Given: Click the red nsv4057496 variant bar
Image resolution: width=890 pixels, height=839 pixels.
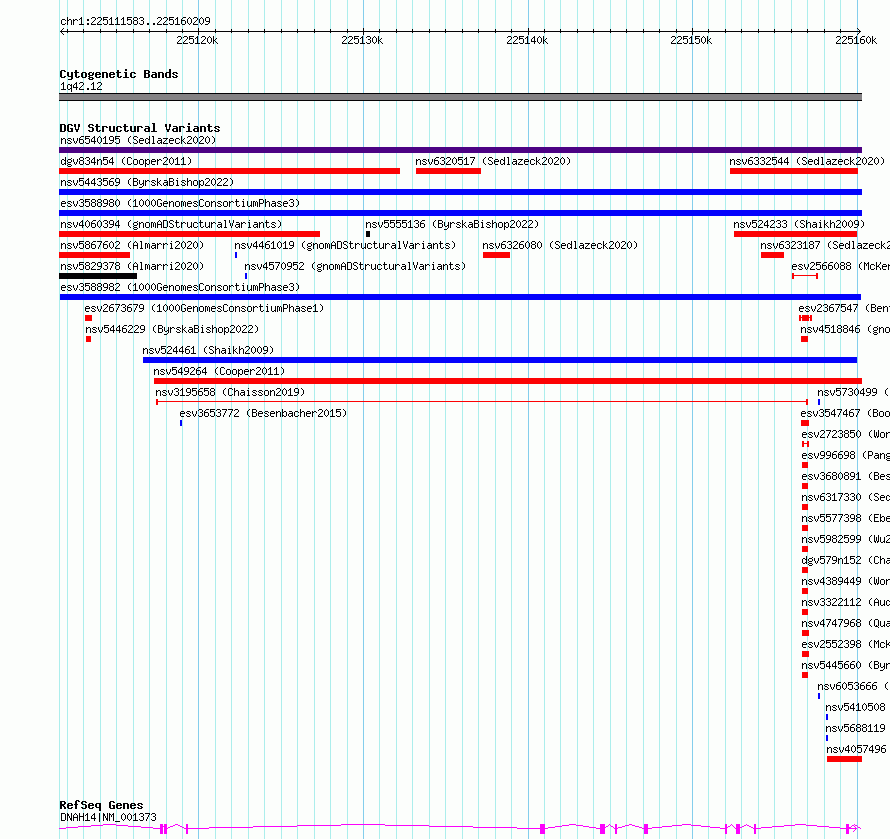Looking at the screenshot, I should (x=844, y=759).
